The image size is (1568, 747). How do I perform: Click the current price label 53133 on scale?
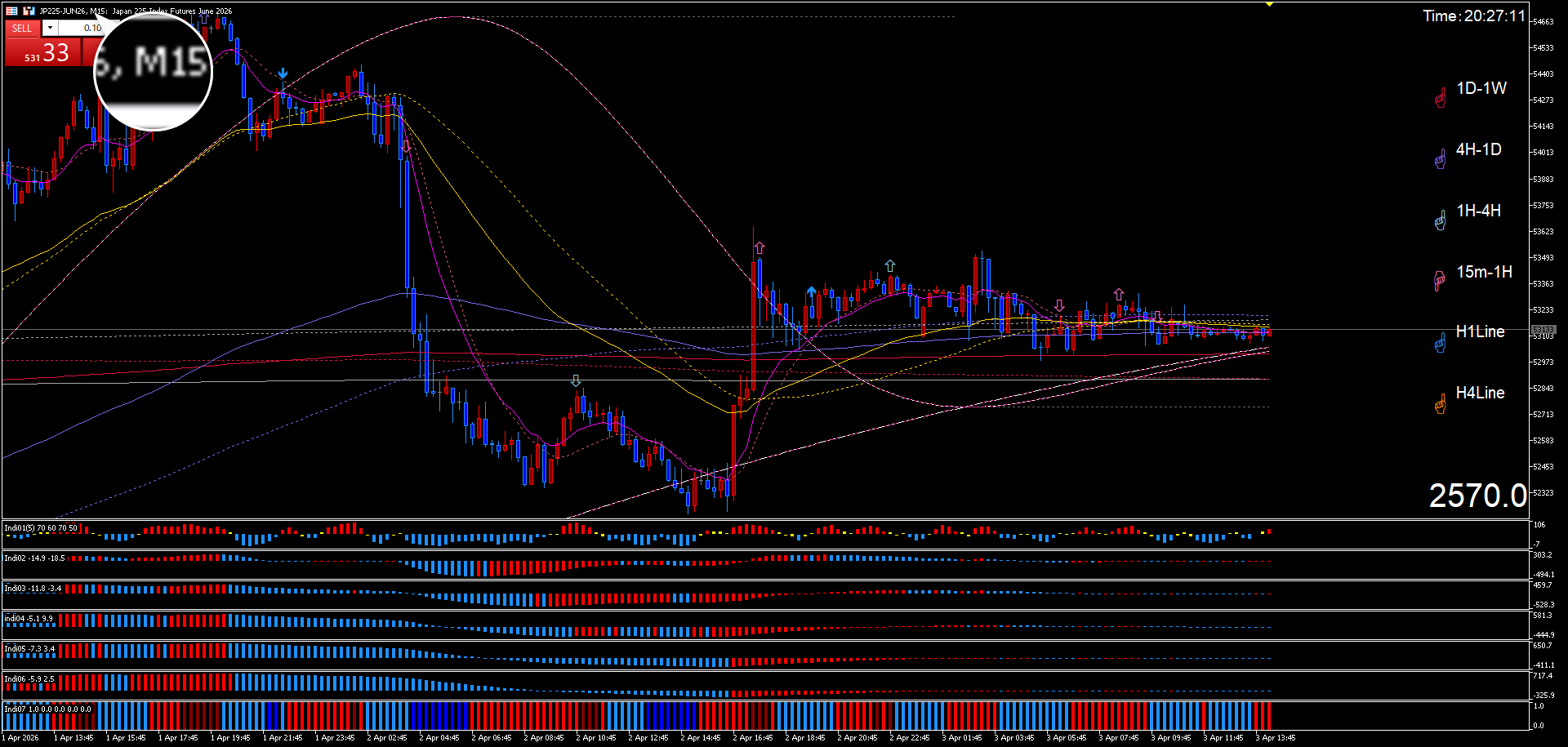click(x=1543, y=330)
